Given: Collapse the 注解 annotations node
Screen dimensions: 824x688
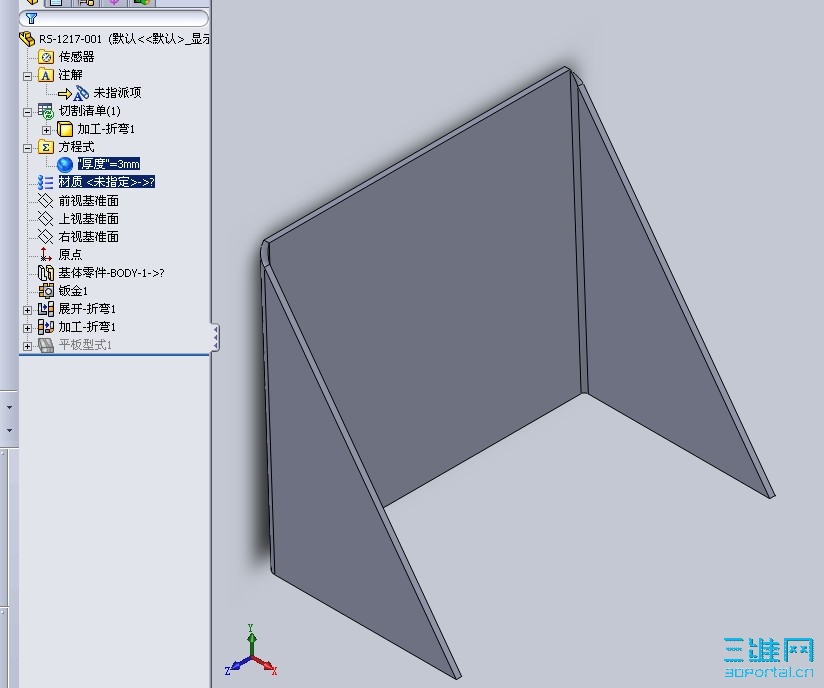Looking at the screenshot, I should [x=27, y=76].
